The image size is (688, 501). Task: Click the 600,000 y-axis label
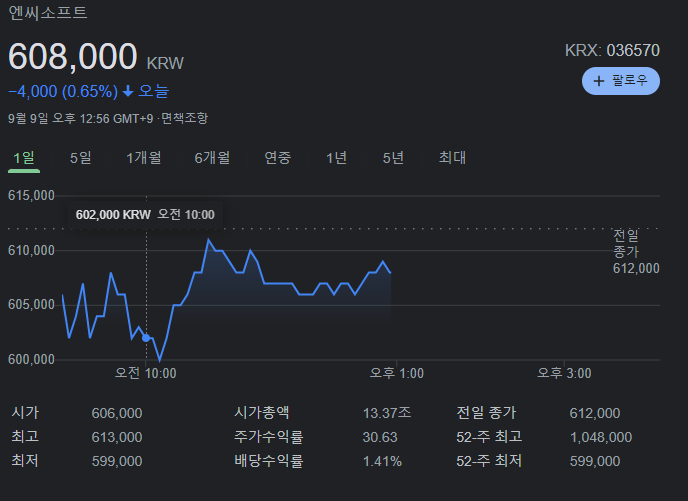[x=31, y=360]
